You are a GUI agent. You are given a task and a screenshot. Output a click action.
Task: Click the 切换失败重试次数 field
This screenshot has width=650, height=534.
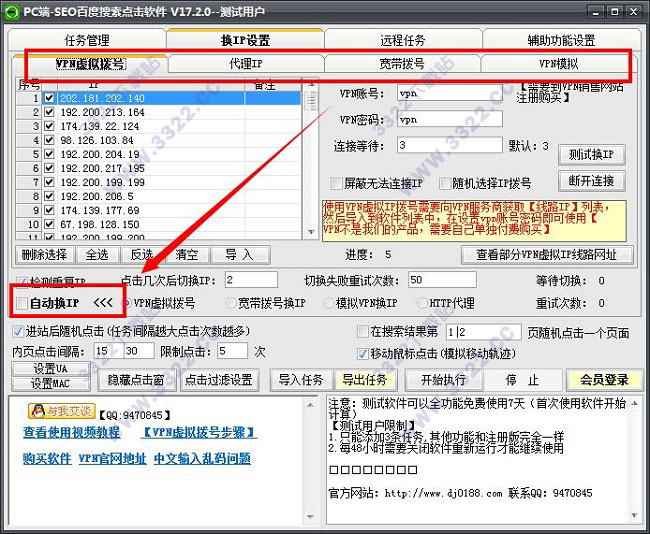coord(442,280)
